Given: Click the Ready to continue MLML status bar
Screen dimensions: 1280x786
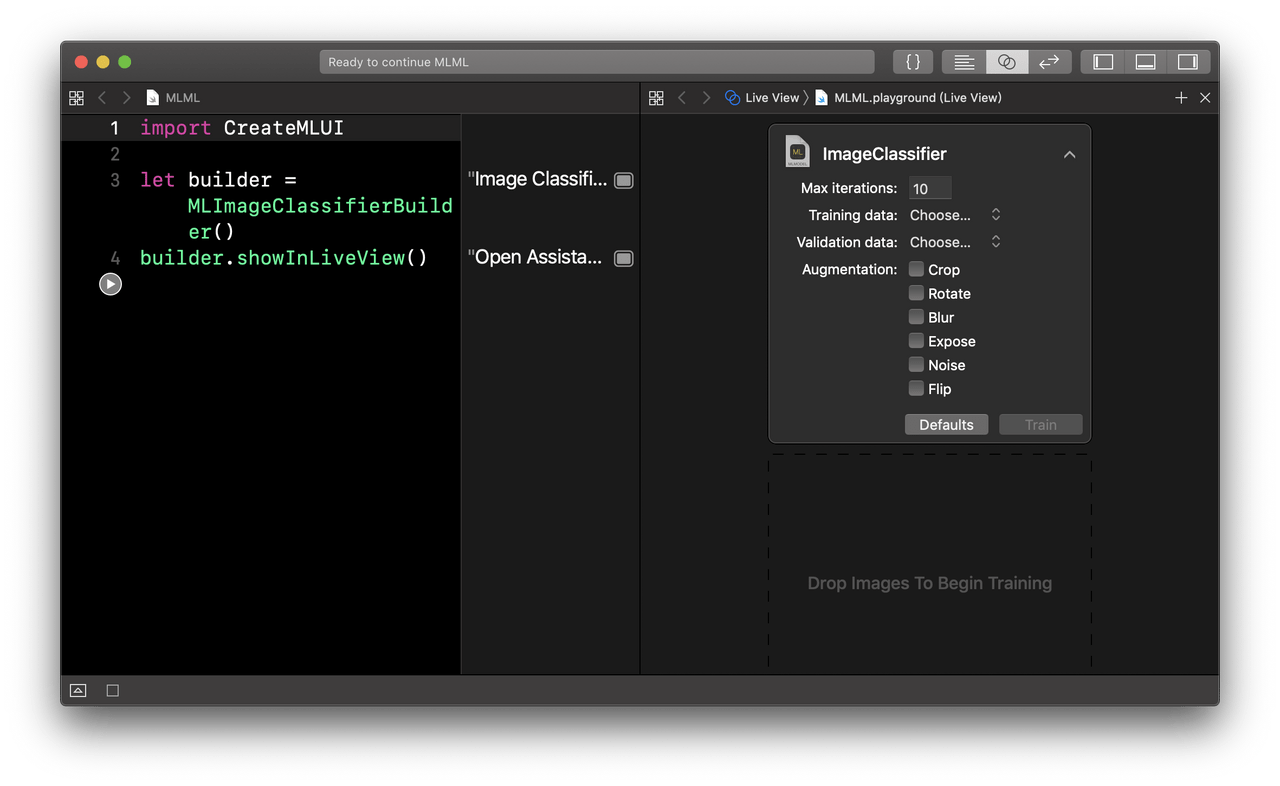Looking at the screenshot, I should [597, 62].
